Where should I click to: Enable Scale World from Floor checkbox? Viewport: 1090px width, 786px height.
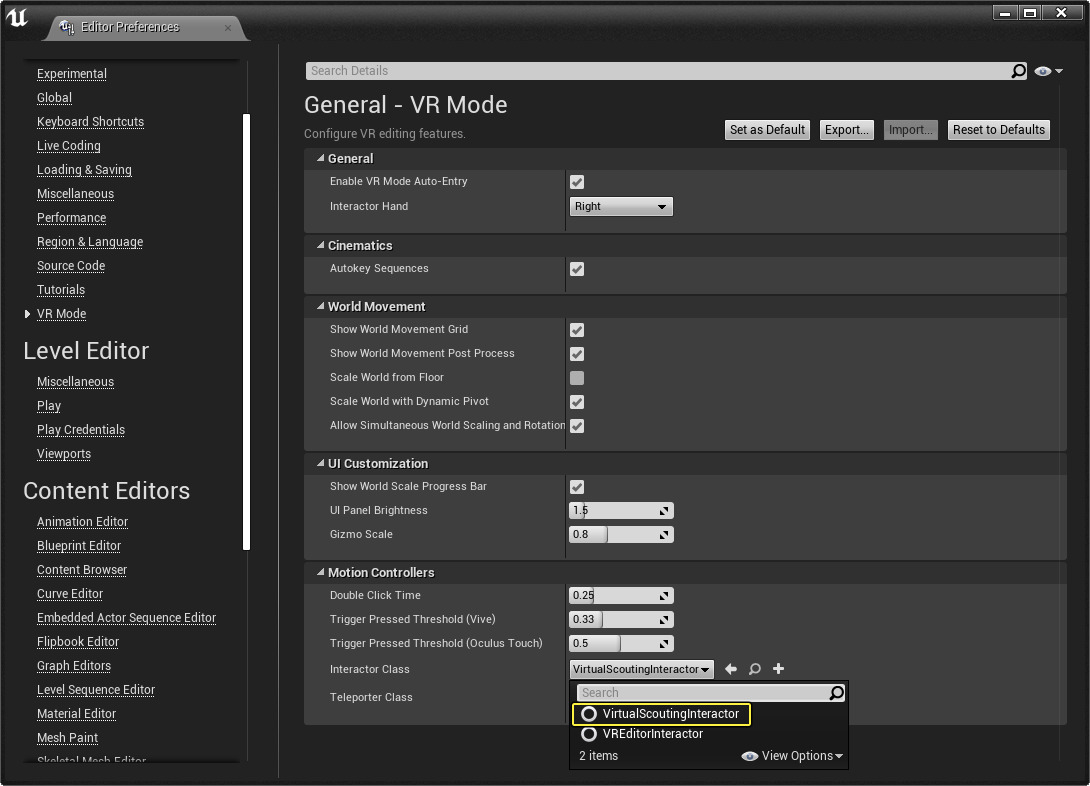click(x=577, y=378)
